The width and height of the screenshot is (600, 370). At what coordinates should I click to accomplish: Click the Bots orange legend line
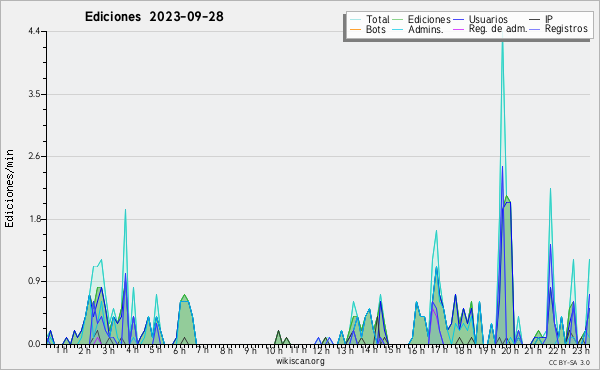(355, 29)
